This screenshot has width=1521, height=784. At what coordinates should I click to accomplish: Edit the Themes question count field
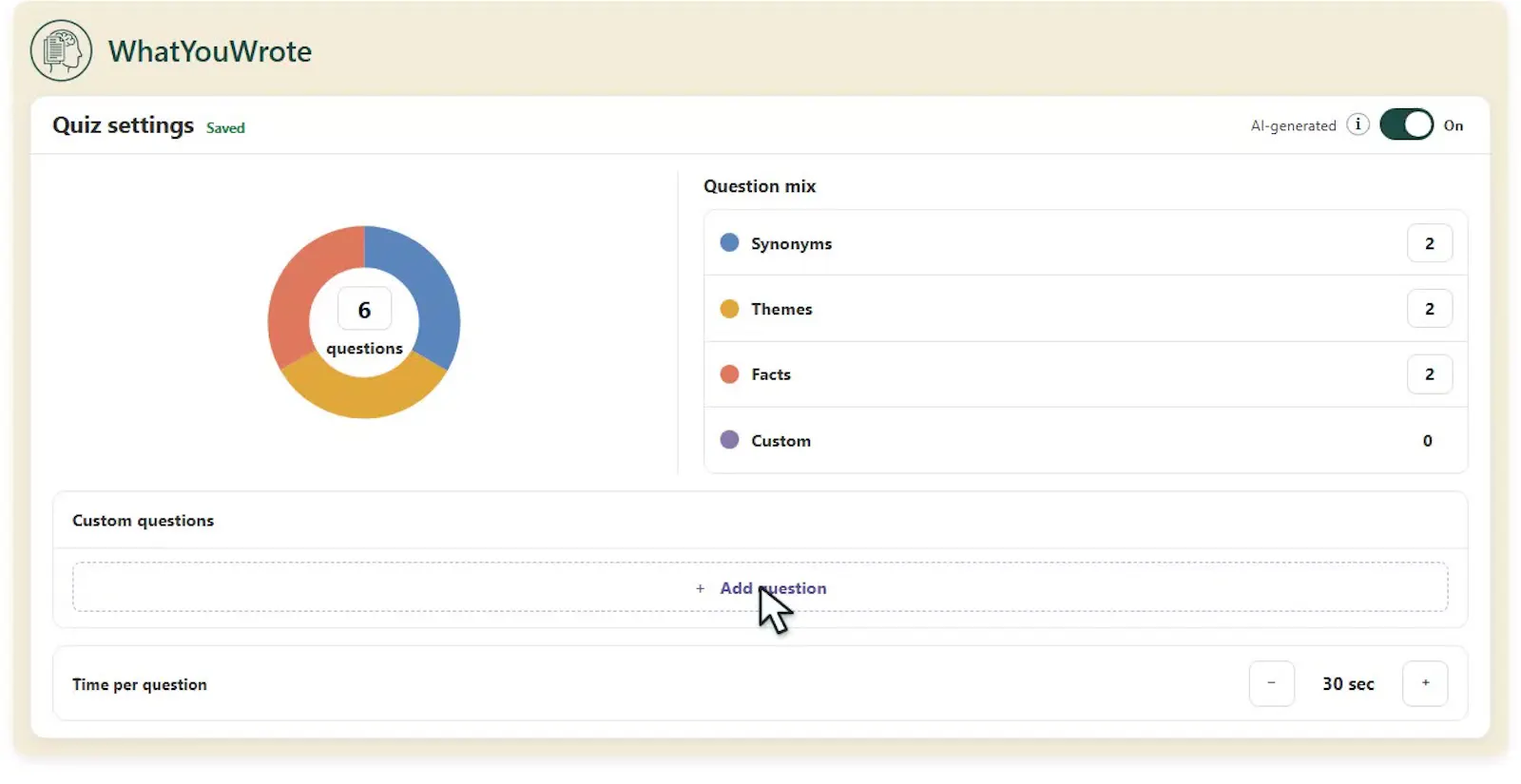pyautogui.click(x=1429, y=309)
